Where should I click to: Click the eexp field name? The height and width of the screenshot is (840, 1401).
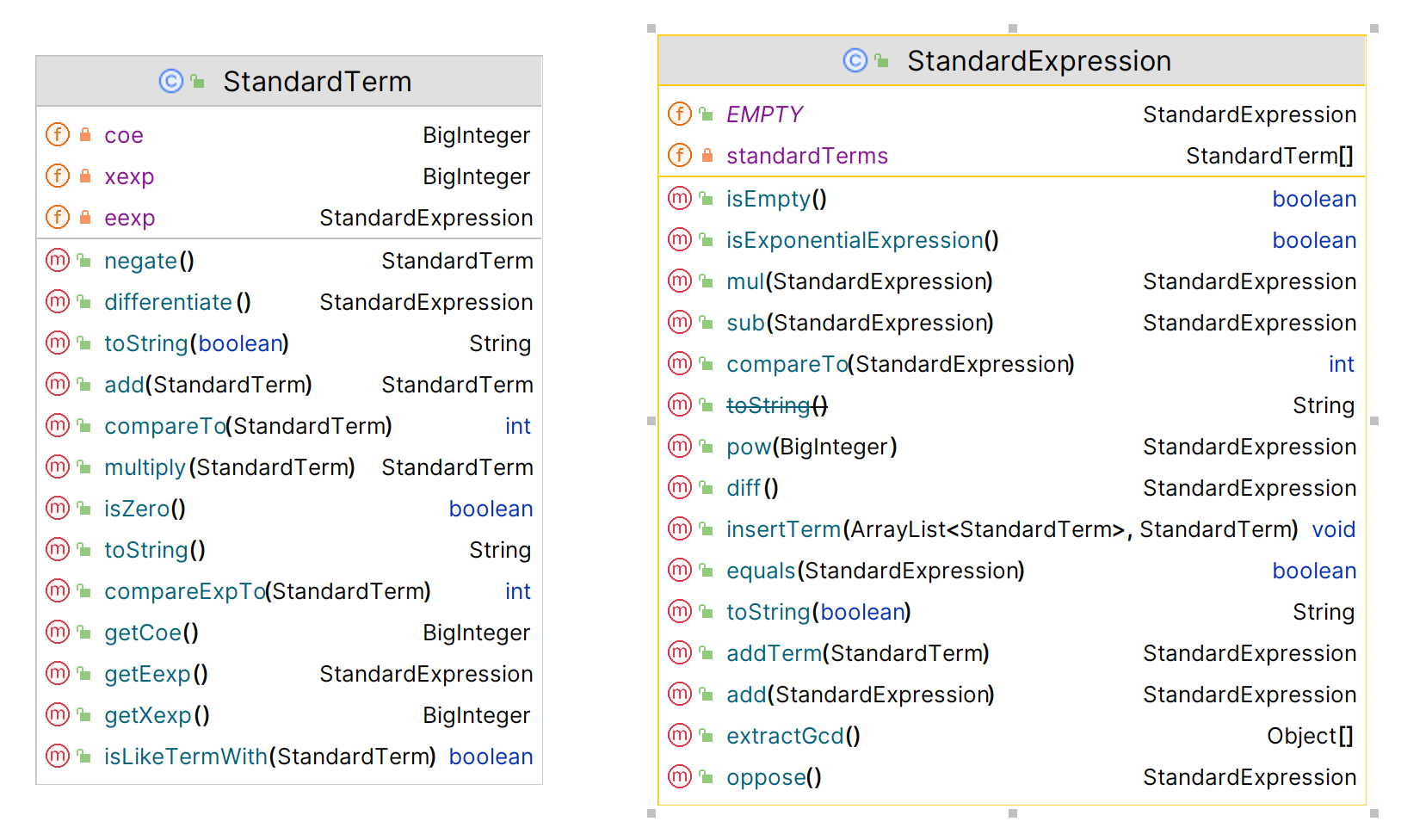tap(129, 218)
